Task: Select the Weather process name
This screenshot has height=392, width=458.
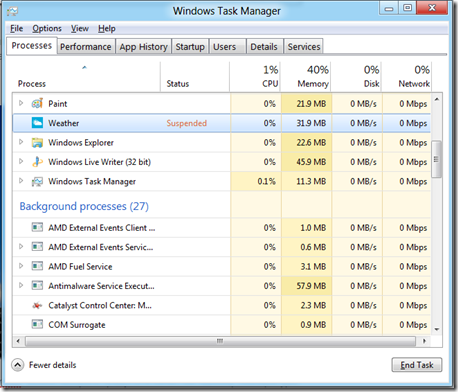Action: (x=64, y=123)
